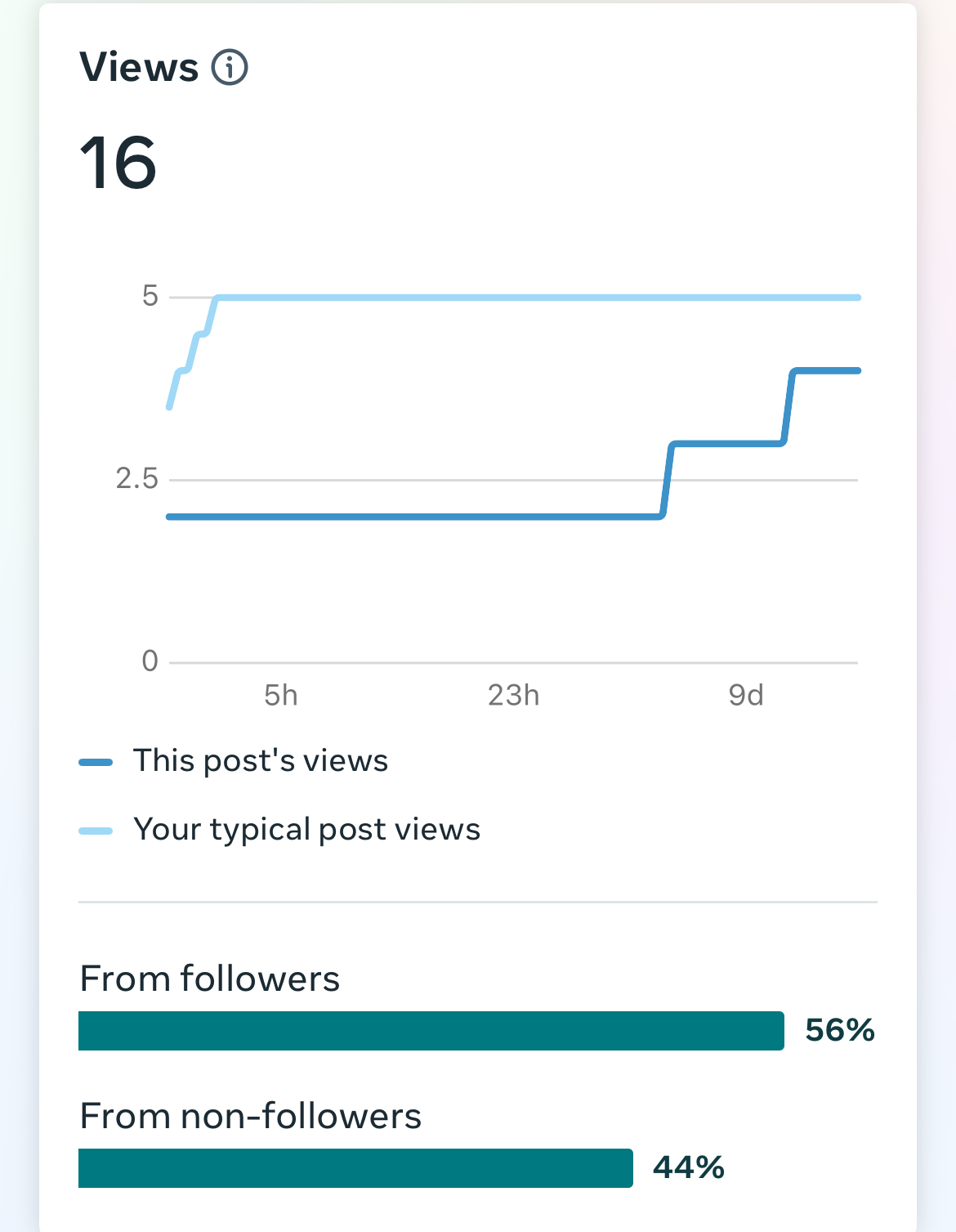Click the 23h label on time axis
This screenshot has height=1232, width=956.
pos(513,696)
